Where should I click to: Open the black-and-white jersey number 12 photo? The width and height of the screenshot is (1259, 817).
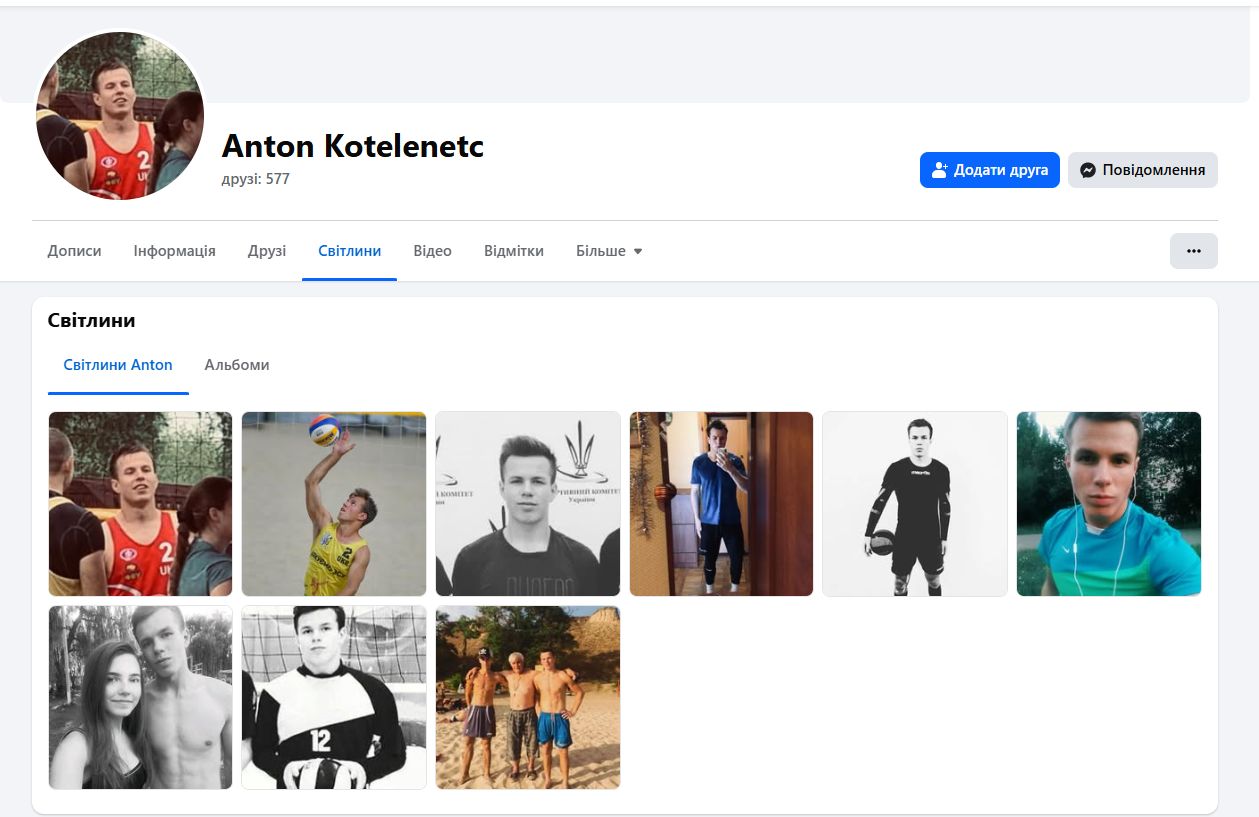pos(334,697)
